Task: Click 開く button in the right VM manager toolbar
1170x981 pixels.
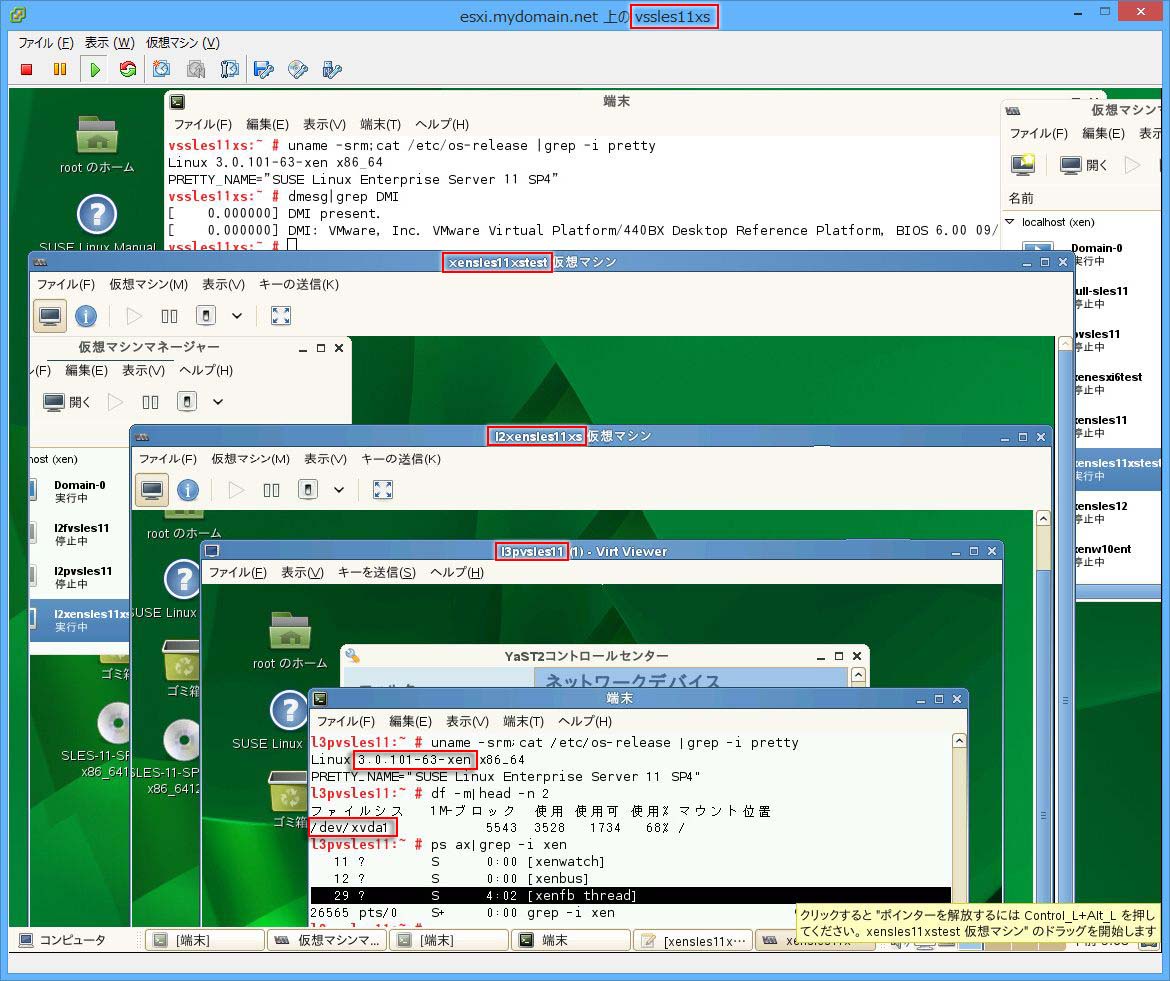Action: point(1084,164)
